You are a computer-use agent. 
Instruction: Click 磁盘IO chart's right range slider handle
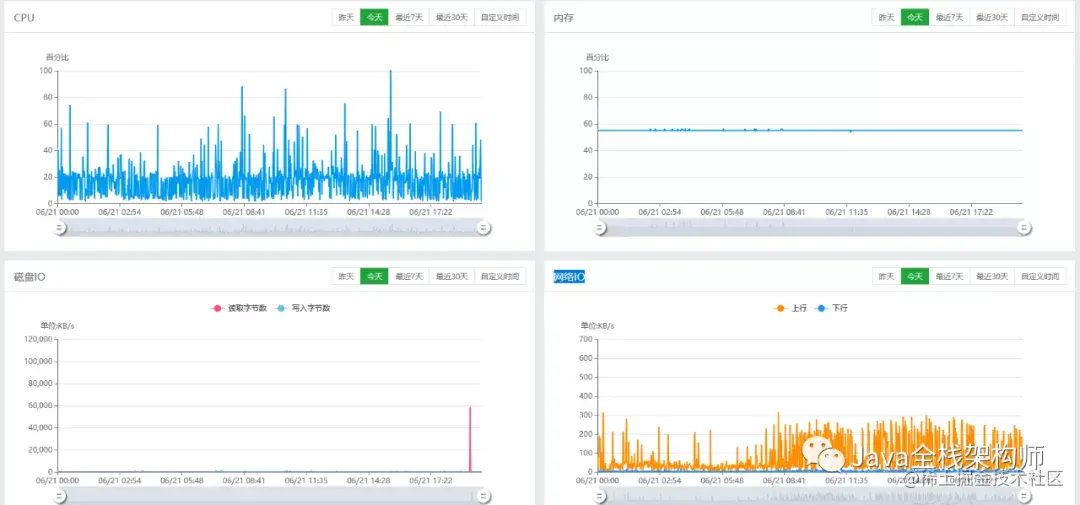click(x=484, y=495)
